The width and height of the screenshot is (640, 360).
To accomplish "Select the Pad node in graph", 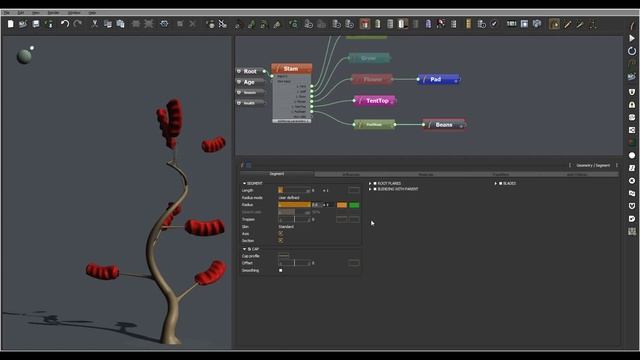I will (x=439, y=79).
